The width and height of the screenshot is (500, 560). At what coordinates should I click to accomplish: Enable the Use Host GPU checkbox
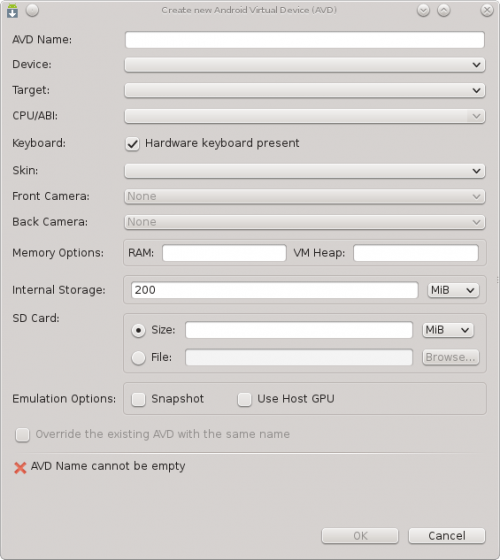pos(245,399)
